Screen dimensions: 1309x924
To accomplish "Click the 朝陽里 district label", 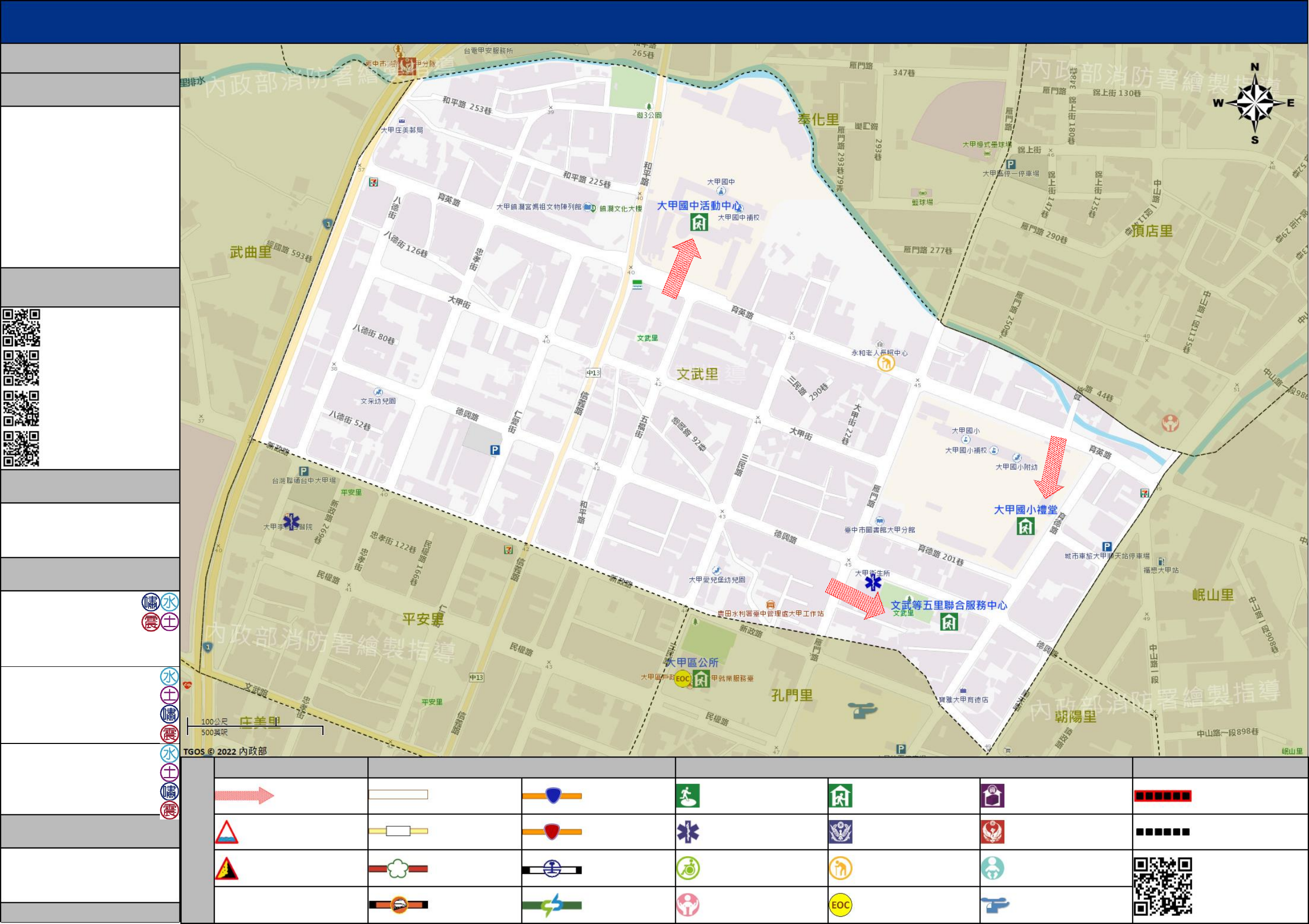I will (1076, 717).
